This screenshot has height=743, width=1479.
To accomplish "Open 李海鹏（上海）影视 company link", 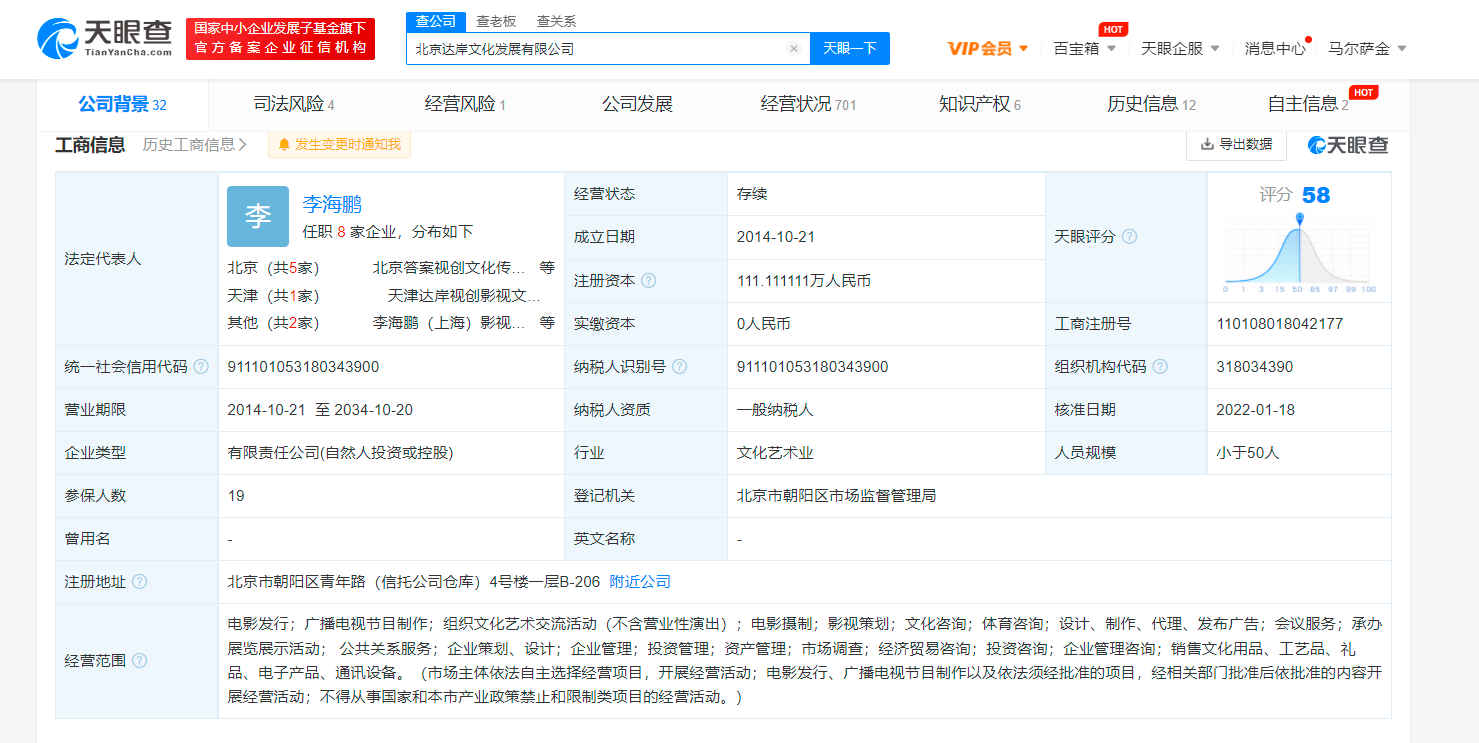I will pyautogui.click(x=449, y=323).
